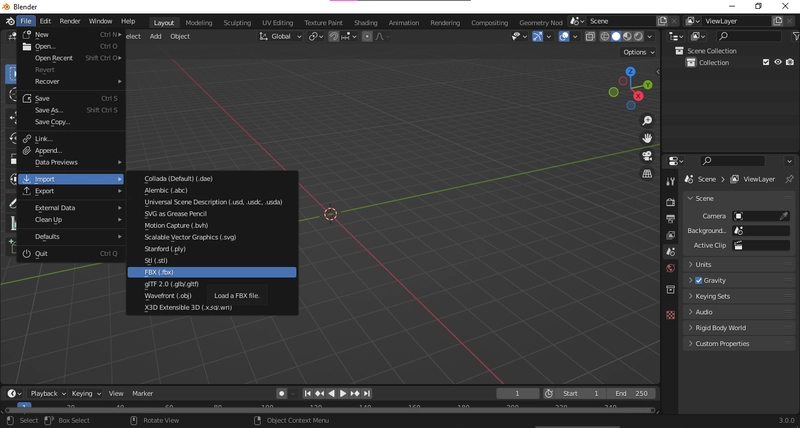Click the red X axis gizmo ball
Viewport: 800px width, 428px height.
[638, 96]
